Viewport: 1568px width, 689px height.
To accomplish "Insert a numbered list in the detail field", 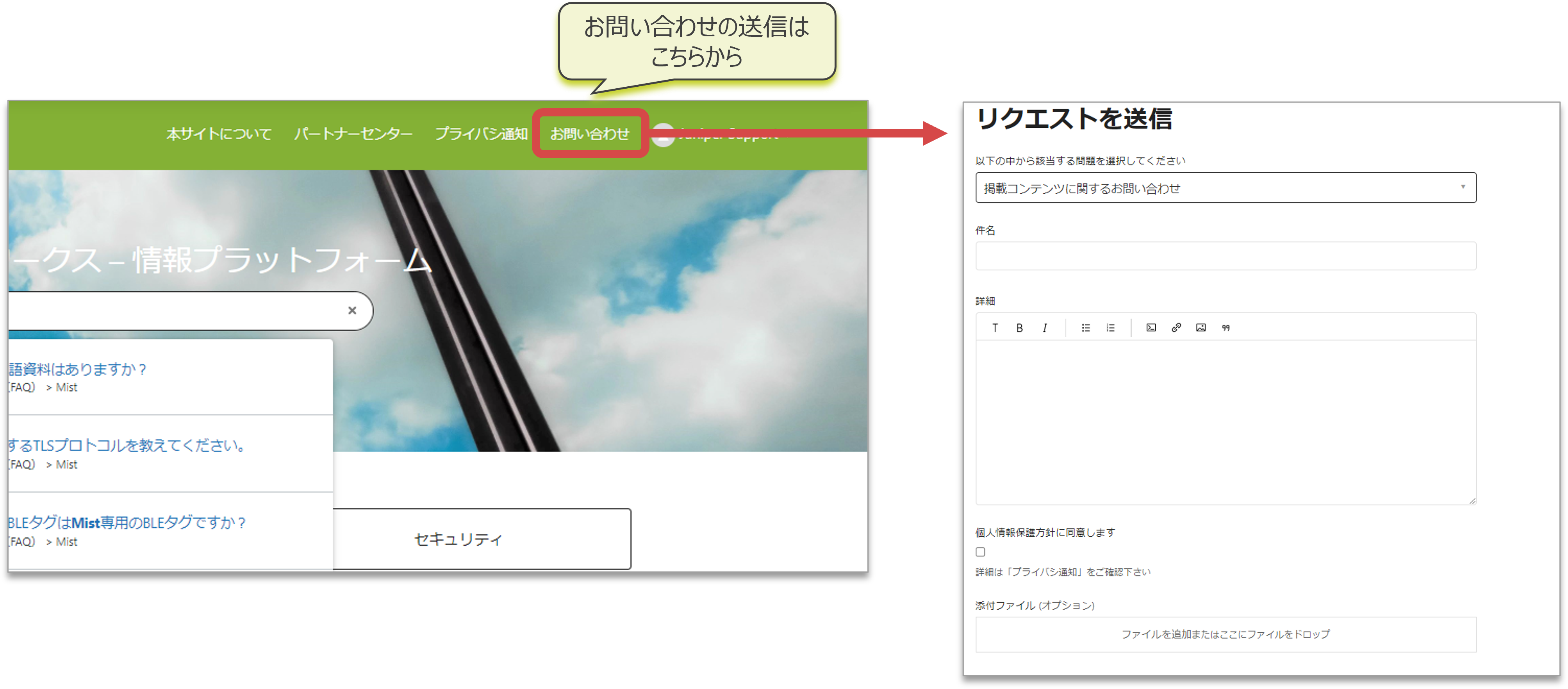I will pos(1110,327).
